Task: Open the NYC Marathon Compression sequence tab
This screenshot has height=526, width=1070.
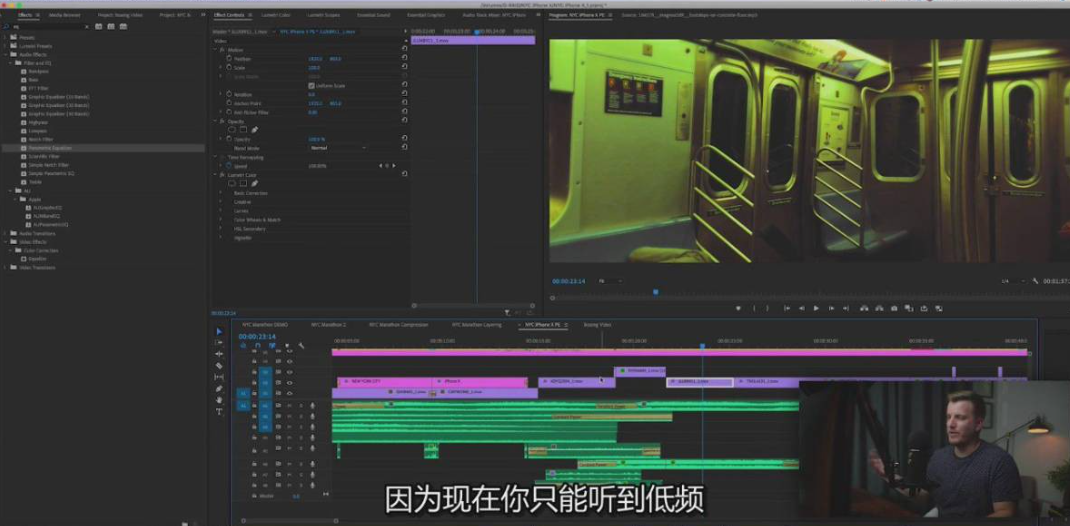Action: pyautogui.click(x=399, y=325)
